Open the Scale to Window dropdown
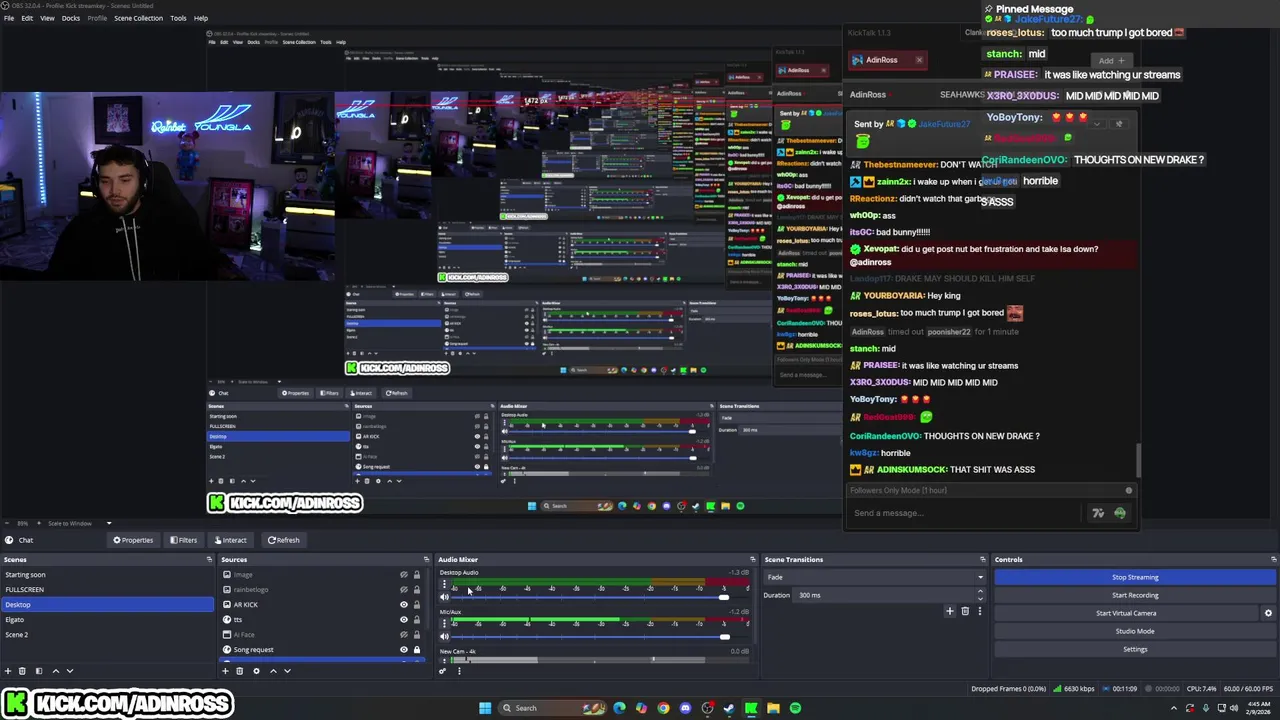 [80, 523]
